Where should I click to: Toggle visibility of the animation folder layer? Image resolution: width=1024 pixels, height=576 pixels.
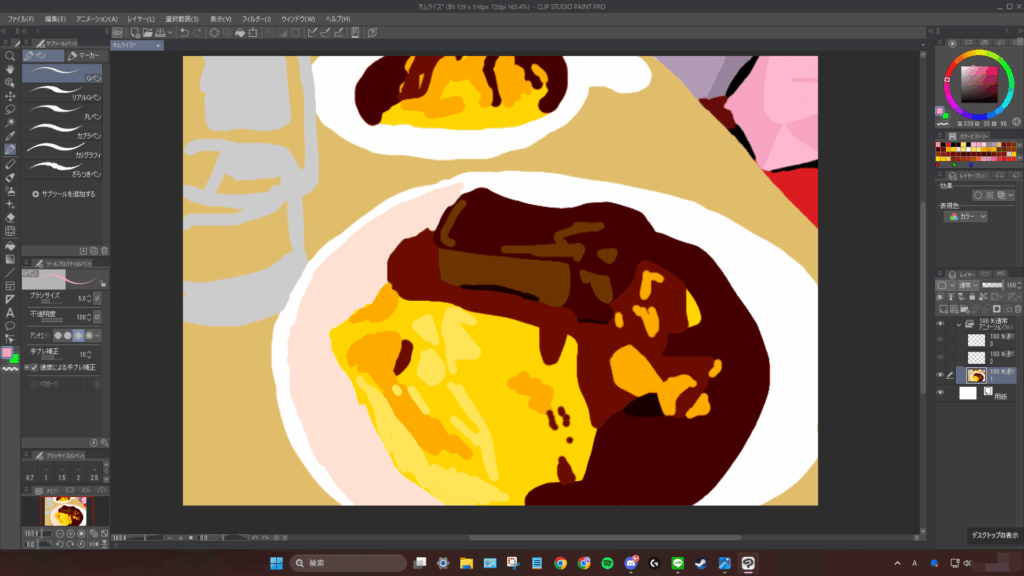pyautogui.click(x=940, y=324)
